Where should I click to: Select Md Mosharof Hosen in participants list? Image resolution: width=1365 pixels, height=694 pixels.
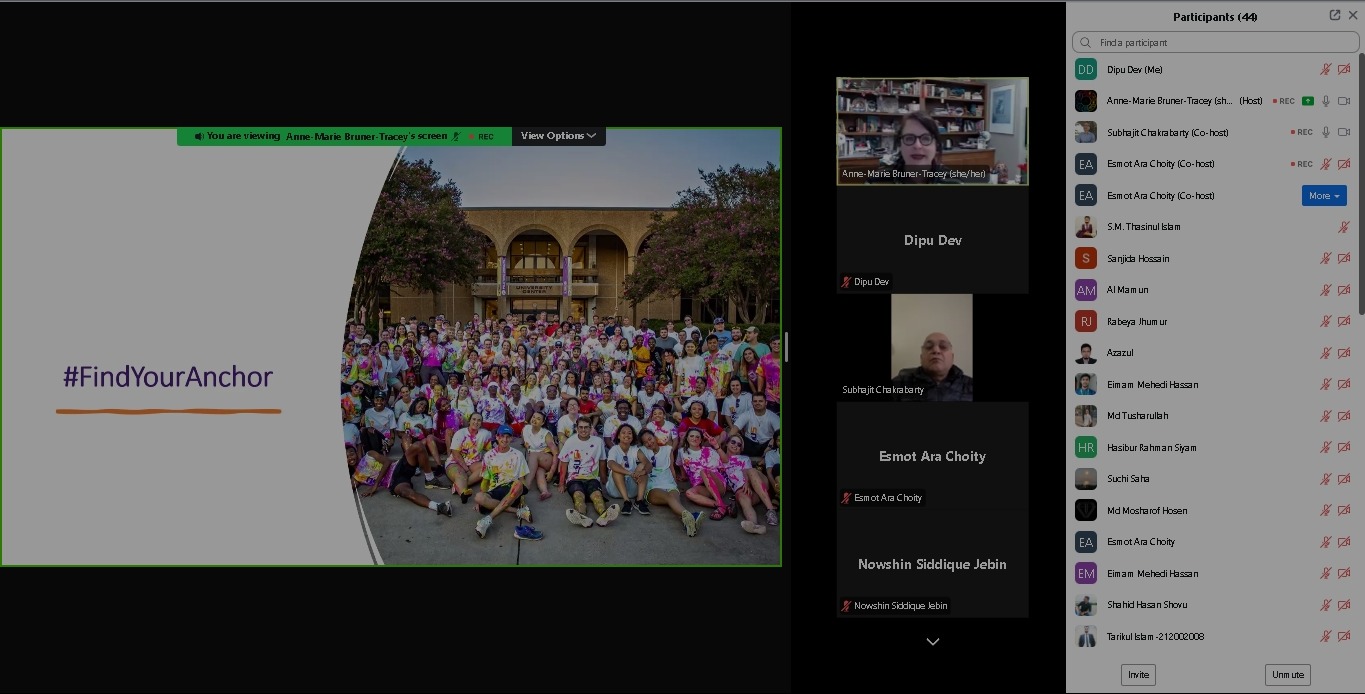(x=1146, y=511)
